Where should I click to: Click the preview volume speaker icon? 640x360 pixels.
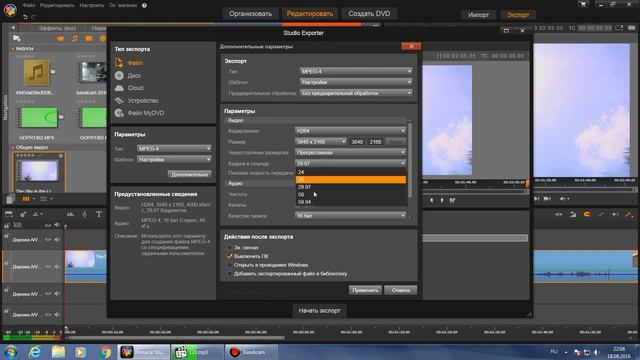[x=562, y=199]
